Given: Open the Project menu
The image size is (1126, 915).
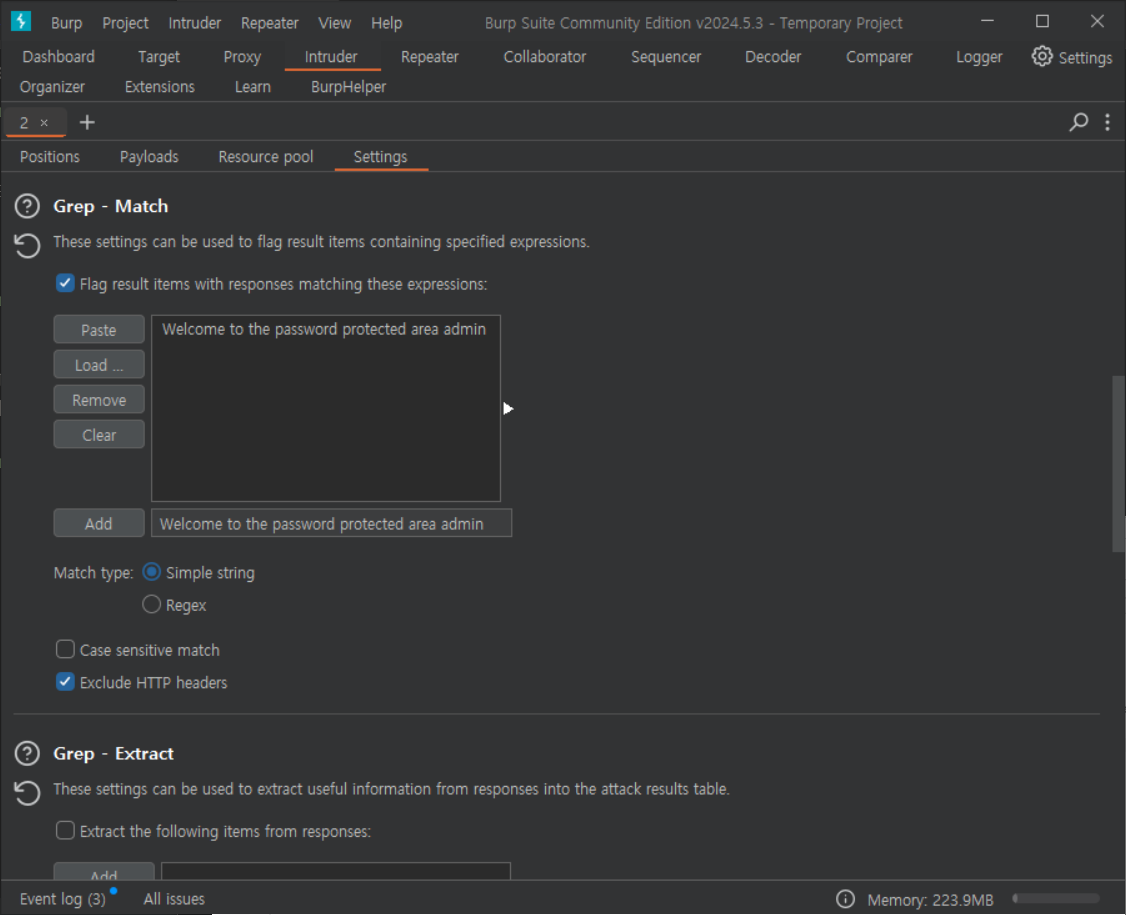Looking at the screenshot, I should pos(125,23).
